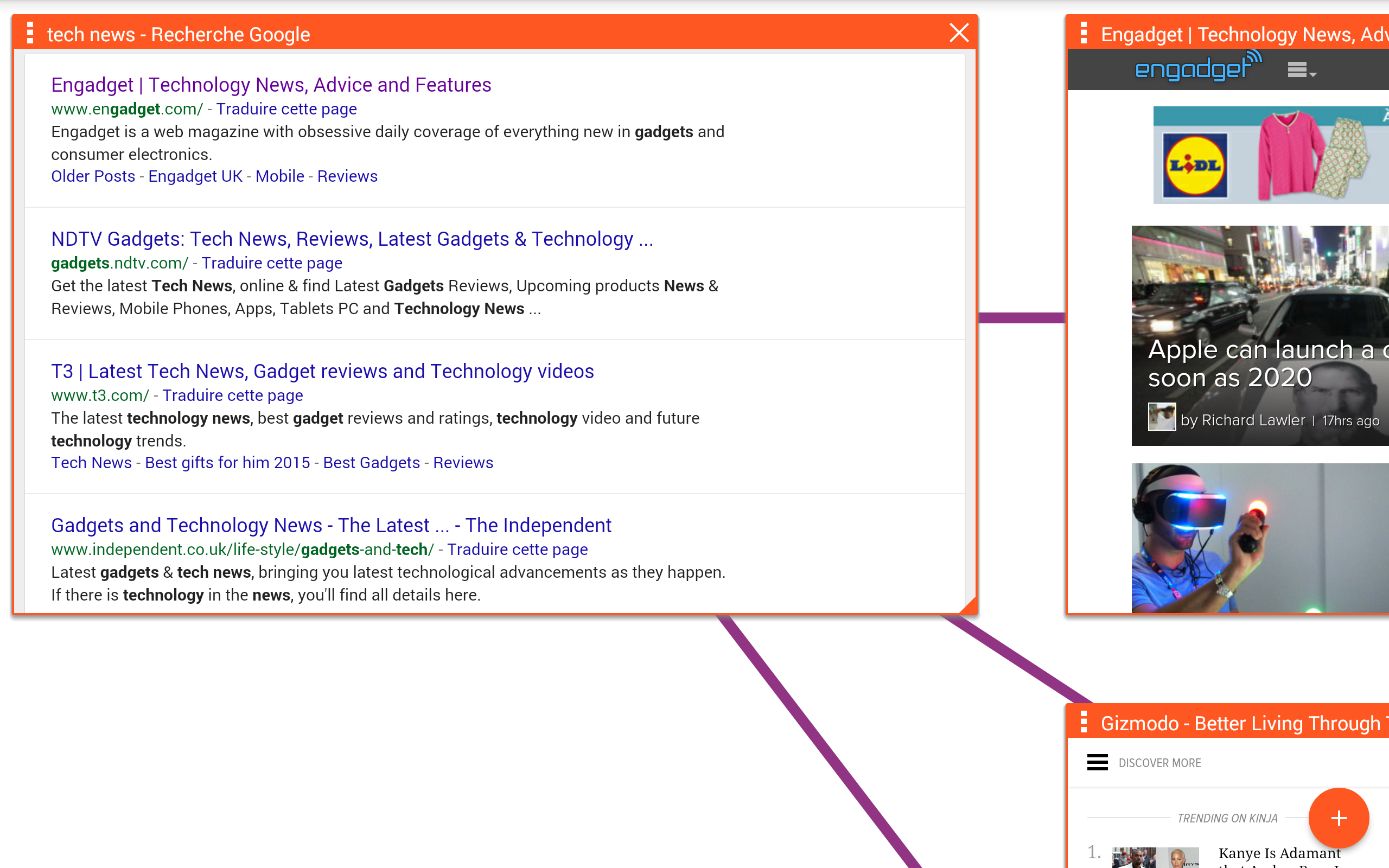Open the Best Gadgets sitelink
The image size is (1389, 868).
(x=371, y=463)
